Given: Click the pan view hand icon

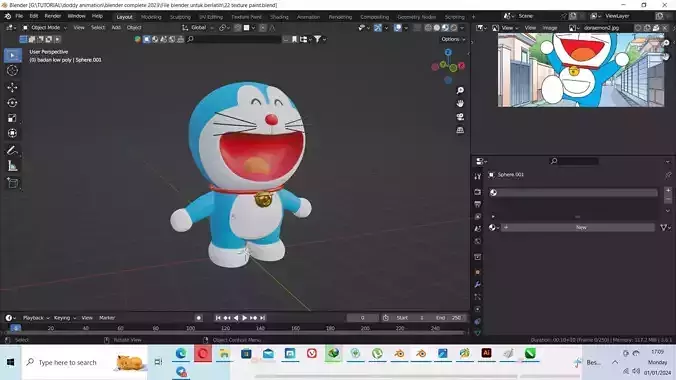Looking at the screenshot, I should tap(460, 104).
